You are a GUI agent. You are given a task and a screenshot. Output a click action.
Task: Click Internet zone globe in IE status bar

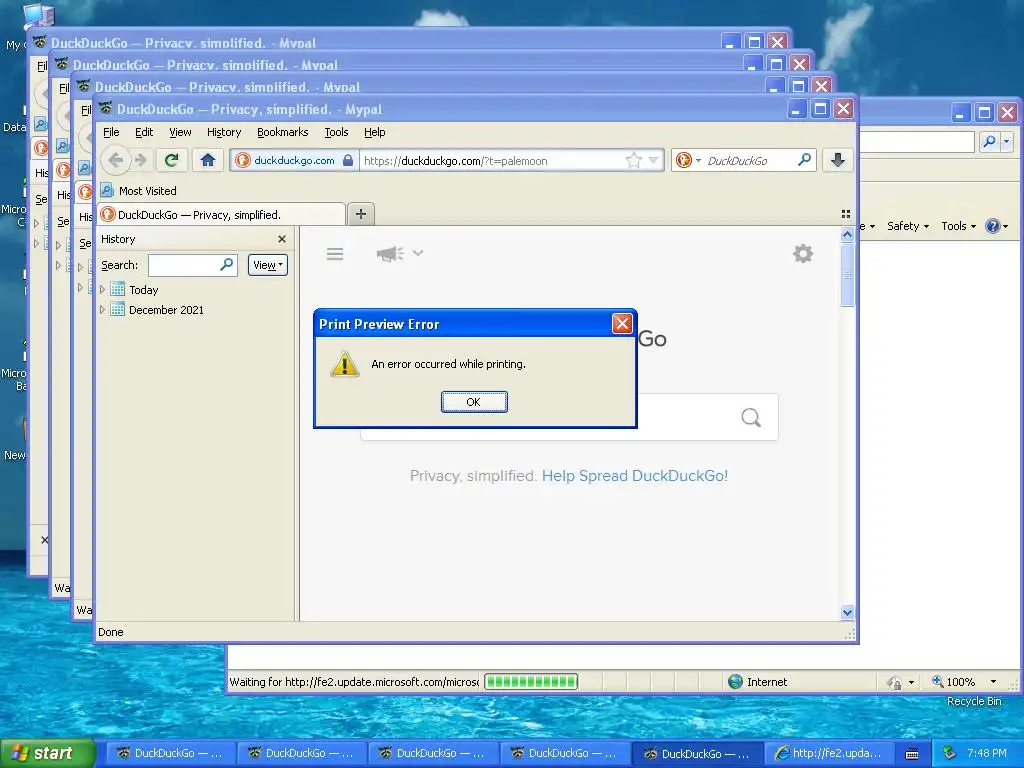[735, 682]
